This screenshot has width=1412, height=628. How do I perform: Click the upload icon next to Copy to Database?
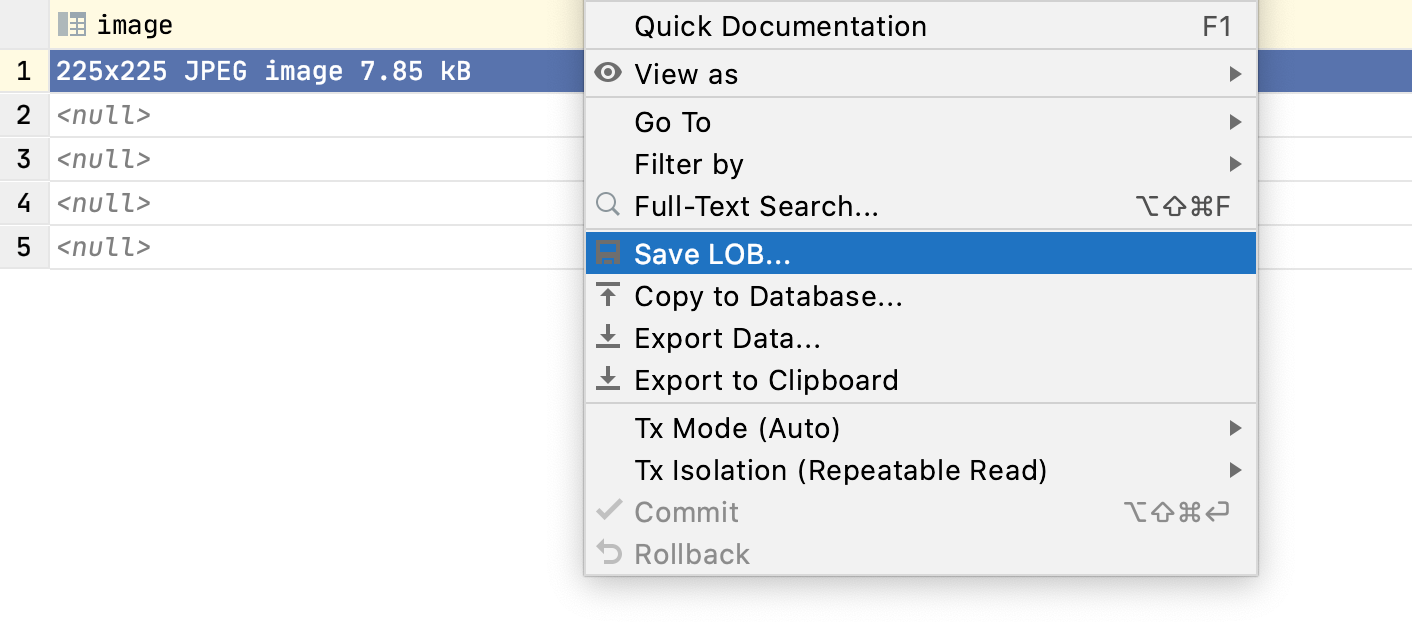click(608, 295)
